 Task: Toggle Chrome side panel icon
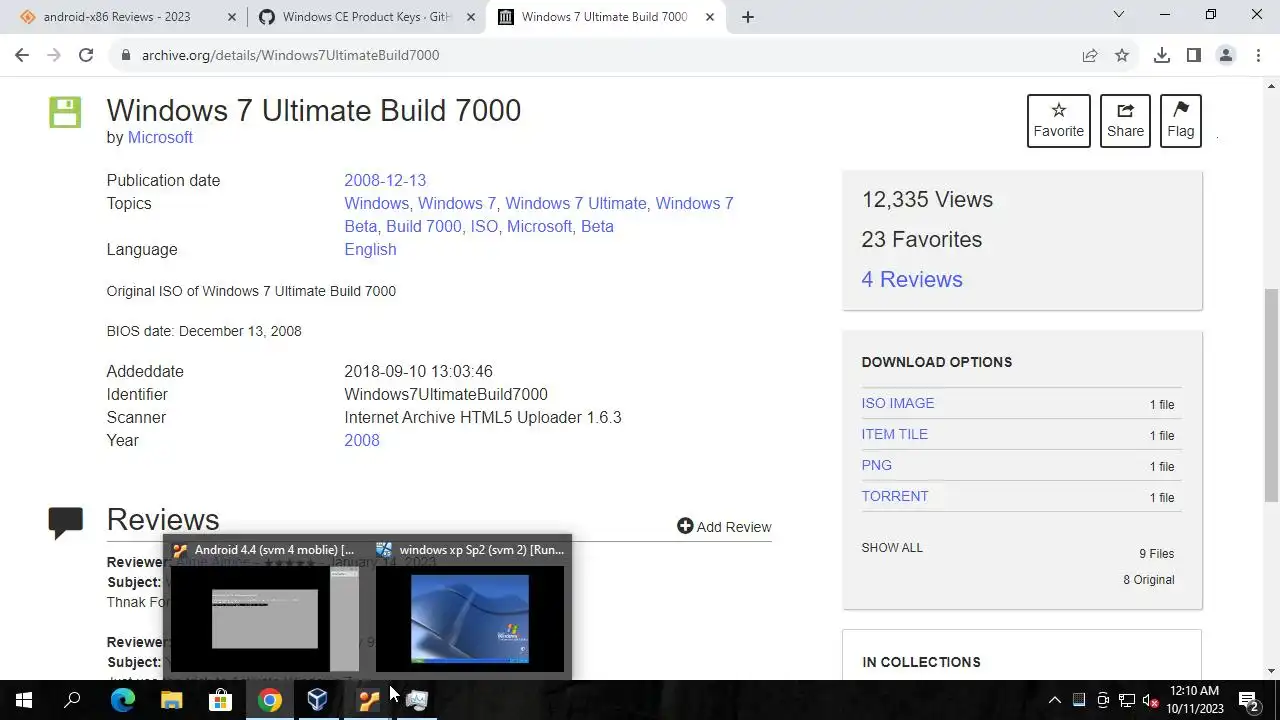click(1194, 55)
